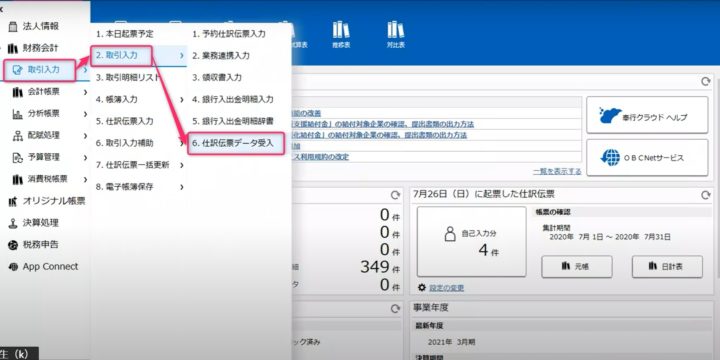The height and width of the screenshot is (360, 720).
Task: Refresh the top news panel
Action: click(x=705, y=82)
